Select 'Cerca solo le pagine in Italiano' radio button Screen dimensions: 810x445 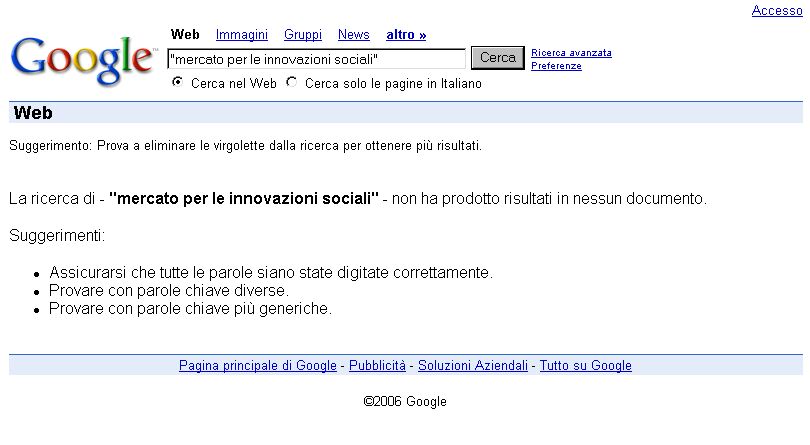(x=292, y=83)
